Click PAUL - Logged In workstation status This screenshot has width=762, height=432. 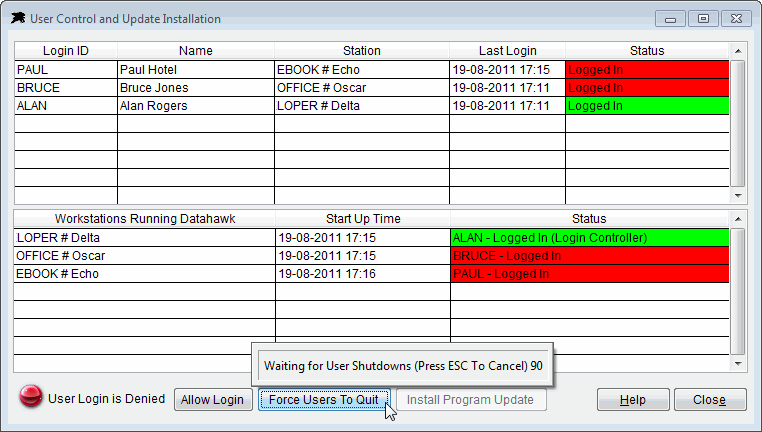[590, 274]
